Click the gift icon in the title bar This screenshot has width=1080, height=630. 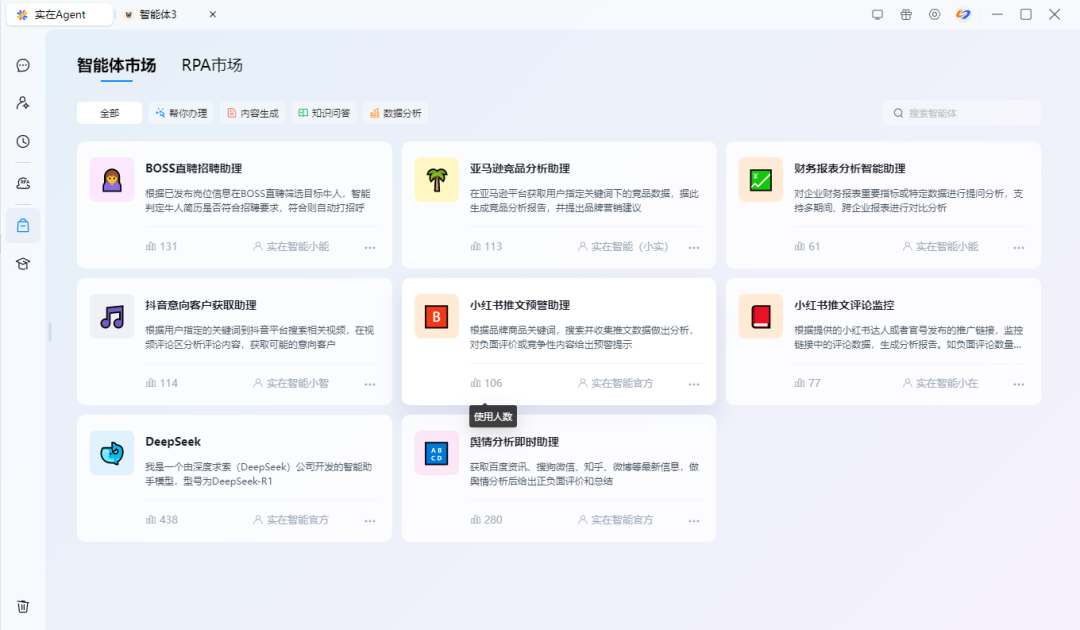tap(906, 14)
